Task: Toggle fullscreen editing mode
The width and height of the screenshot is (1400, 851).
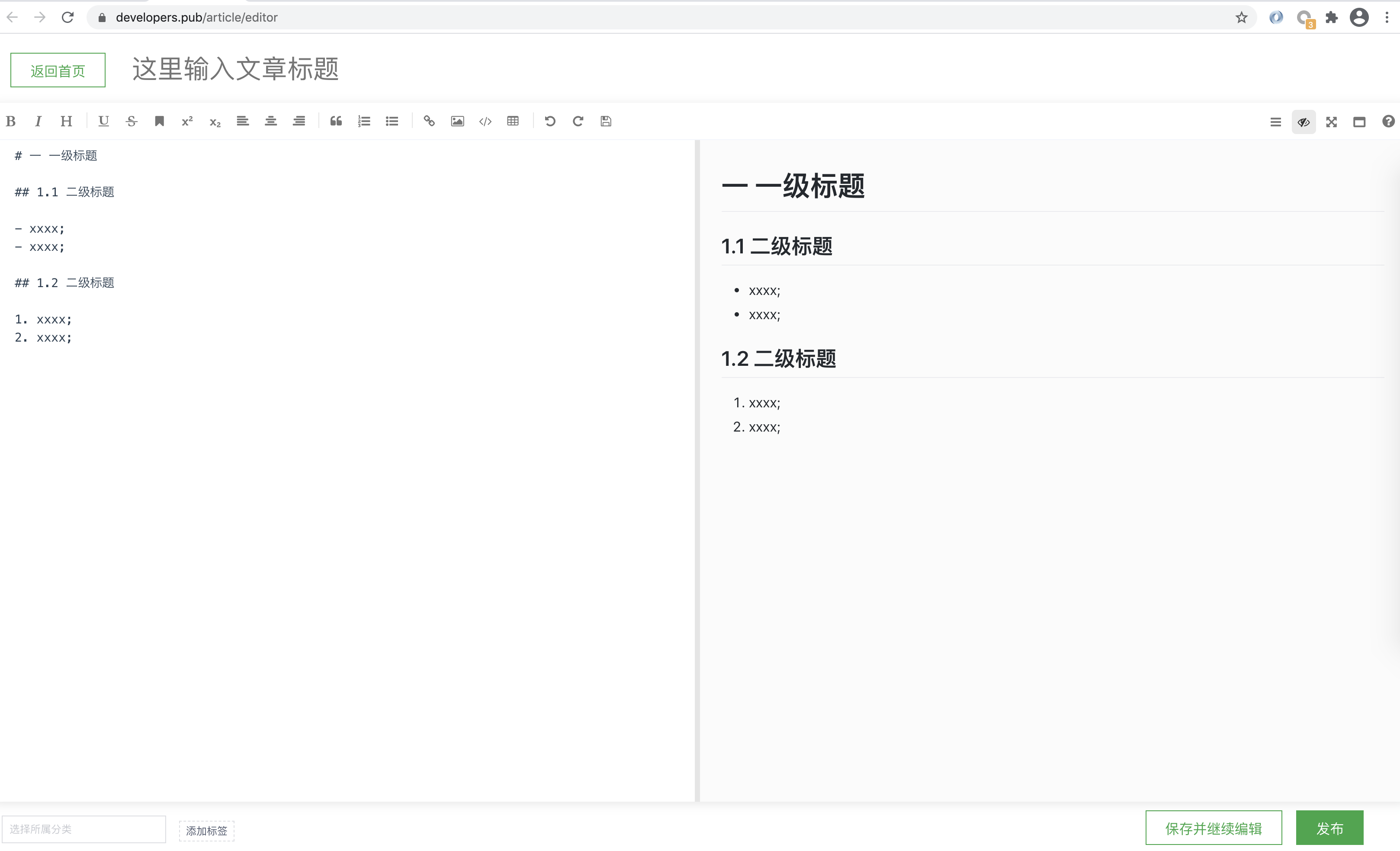Action: coord(1331,122)
